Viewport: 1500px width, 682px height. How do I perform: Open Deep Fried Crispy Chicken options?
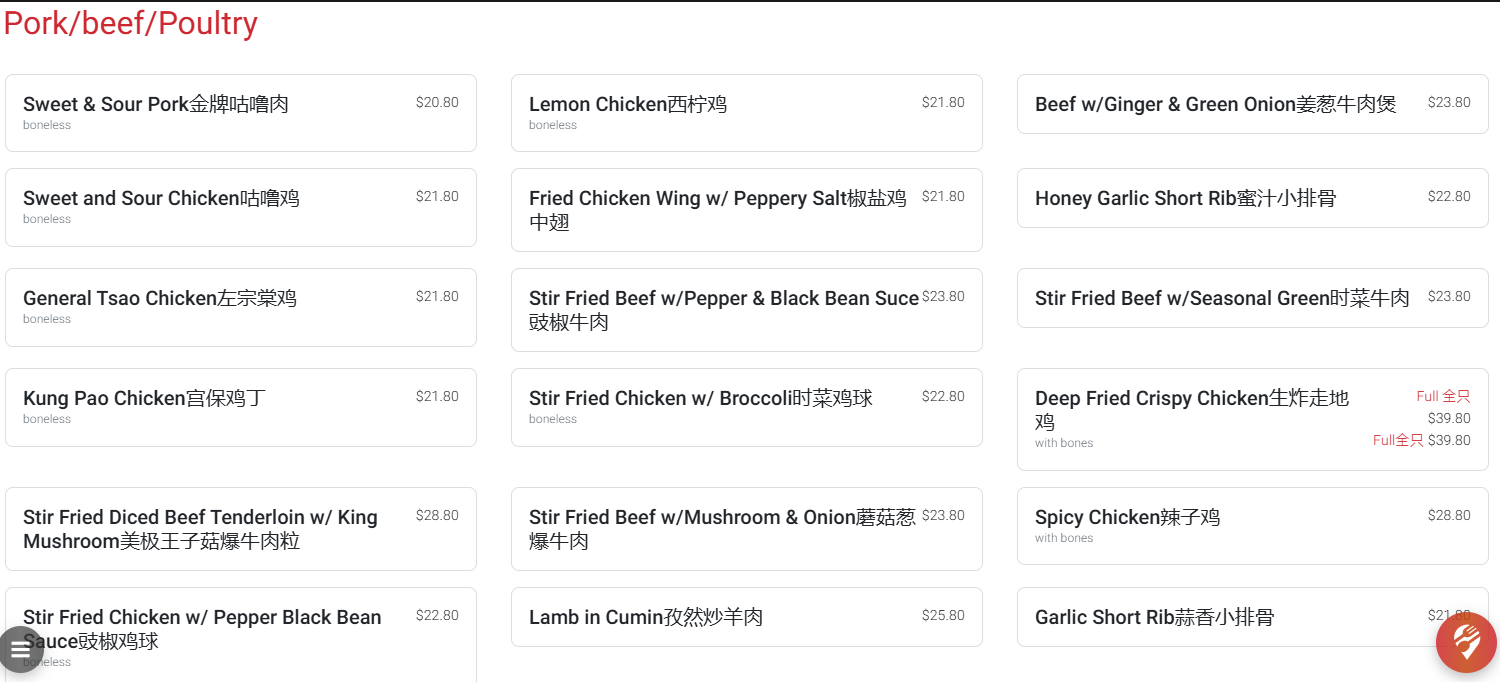click(x=1252, y=419)
